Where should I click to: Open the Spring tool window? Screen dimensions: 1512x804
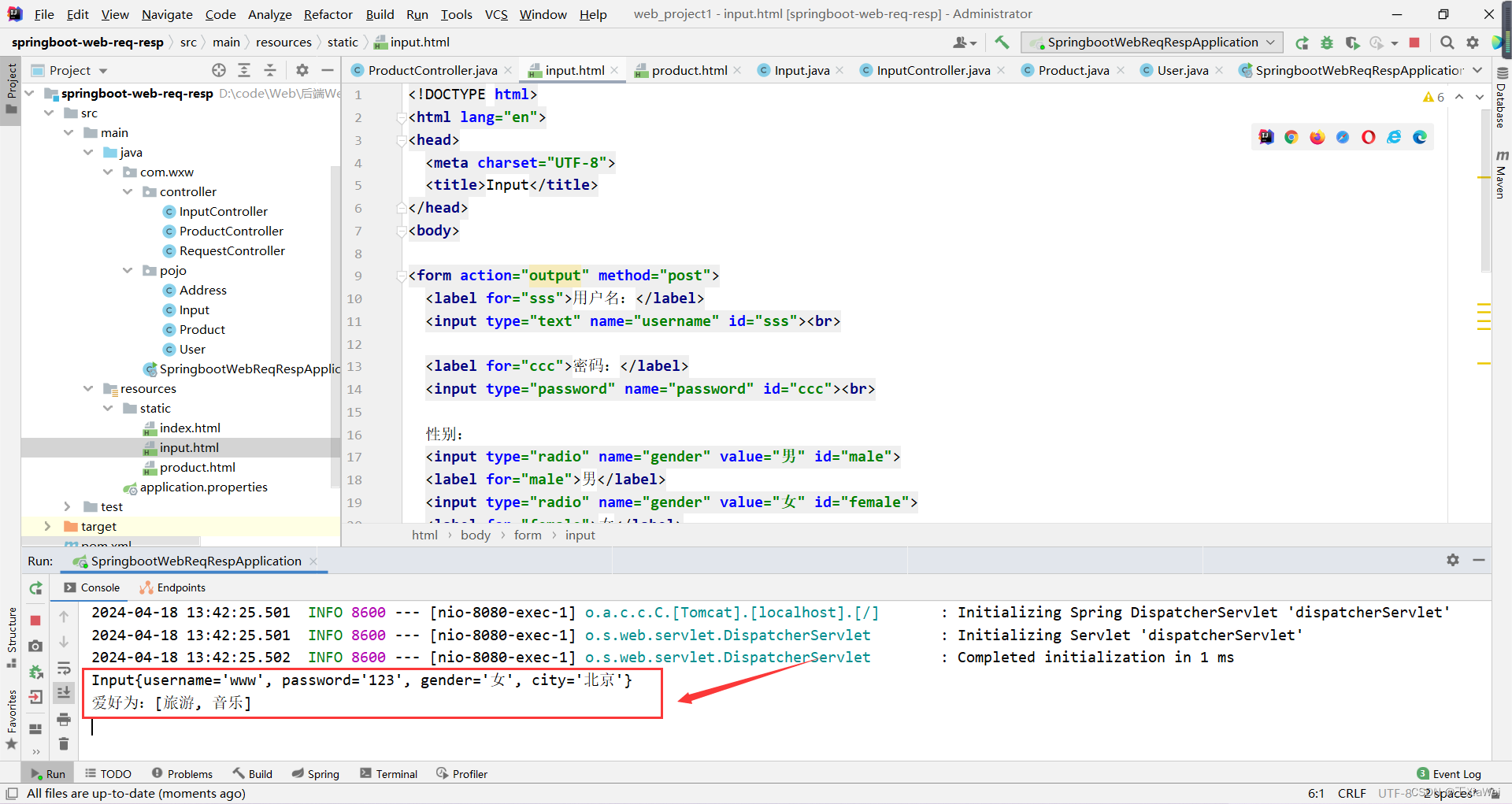(x=315, y=774)
